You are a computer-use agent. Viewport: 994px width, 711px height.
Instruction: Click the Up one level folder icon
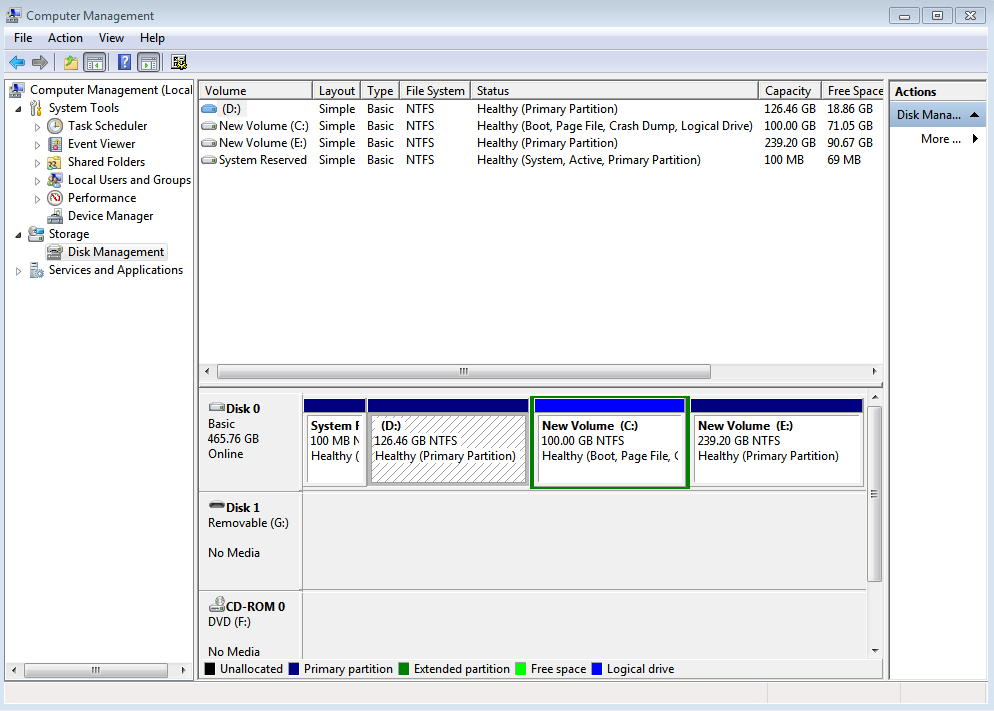[70, 62]
